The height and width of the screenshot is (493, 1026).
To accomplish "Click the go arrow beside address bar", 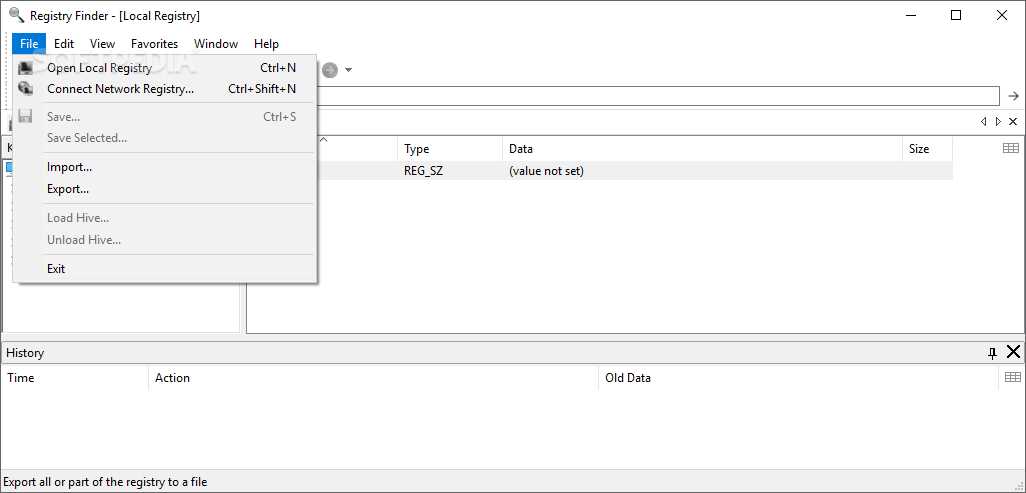I will point(1013,96).
